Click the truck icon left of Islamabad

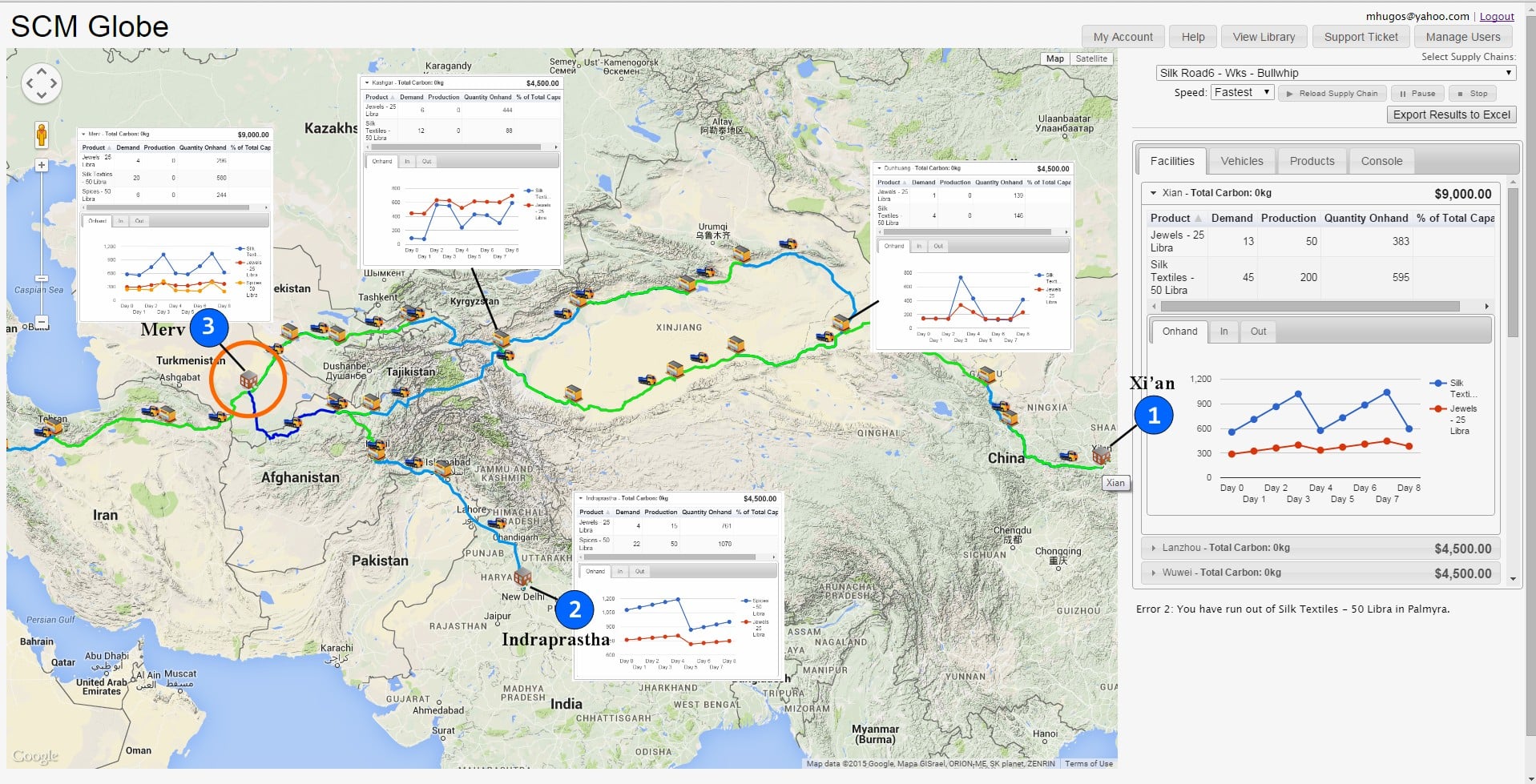tap(414, 462)
